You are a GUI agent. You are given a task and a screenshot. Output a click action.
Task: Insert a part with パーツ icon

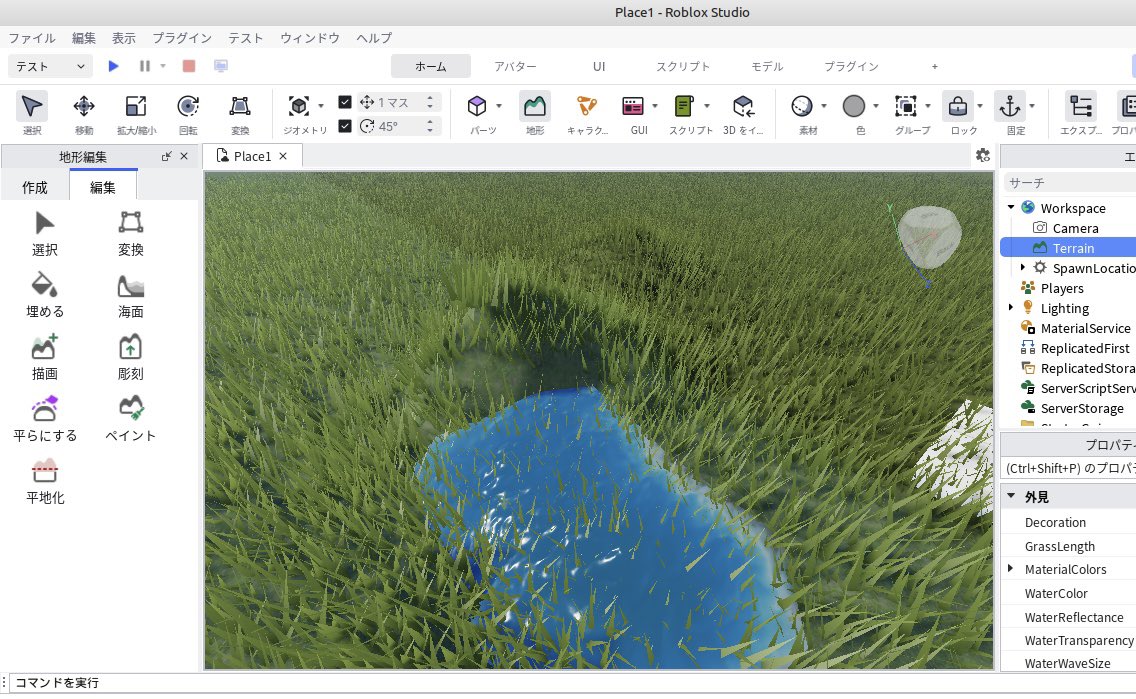pyautogui.click(x=477, y=106)
